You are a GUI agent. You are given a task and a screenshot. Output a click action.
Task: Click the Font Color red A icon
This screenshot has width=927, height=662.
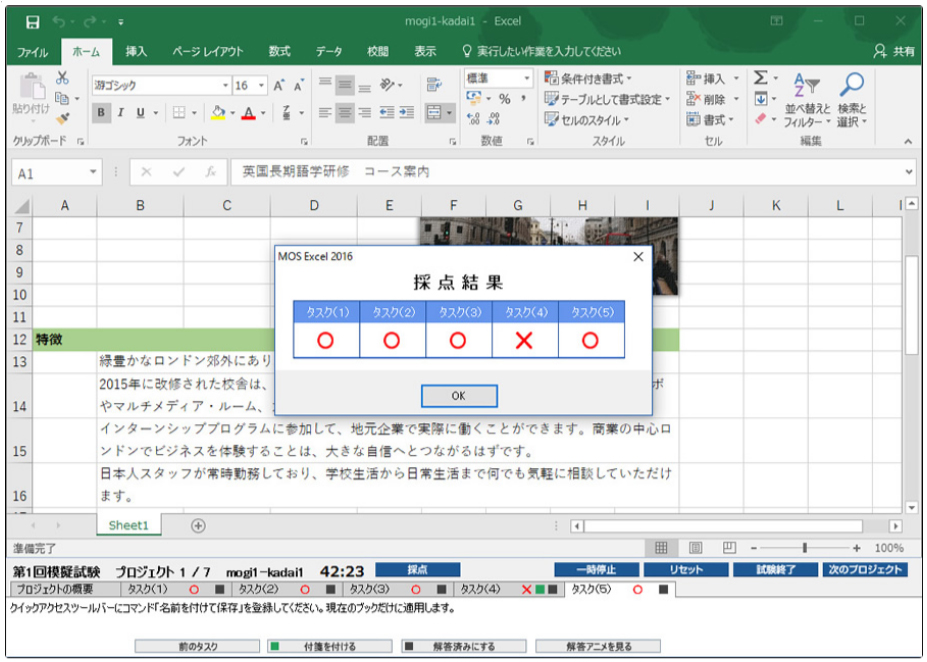click(x=249, y=112)
